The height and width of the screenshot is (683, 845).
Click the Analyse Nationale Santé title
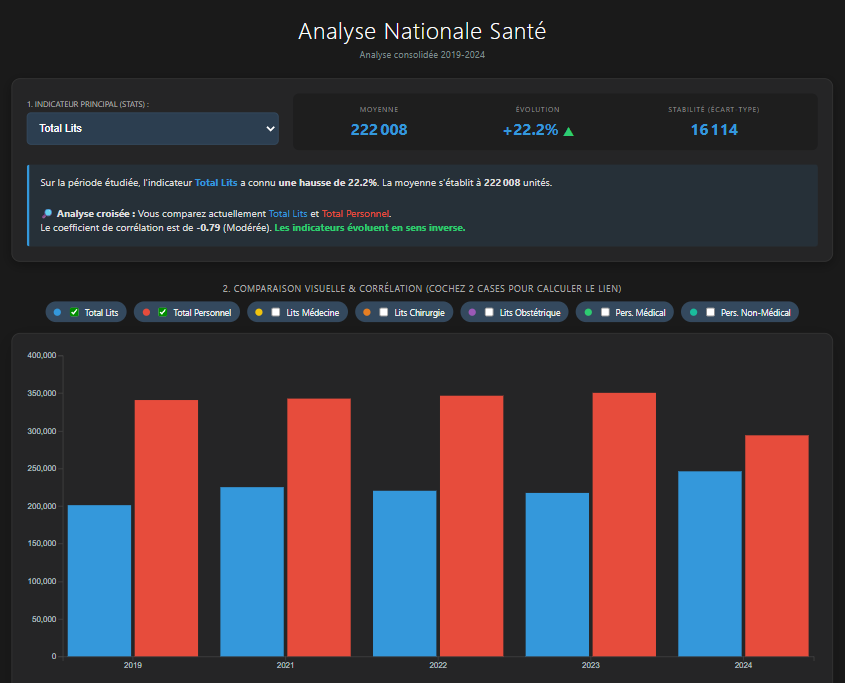pos(422,31)
